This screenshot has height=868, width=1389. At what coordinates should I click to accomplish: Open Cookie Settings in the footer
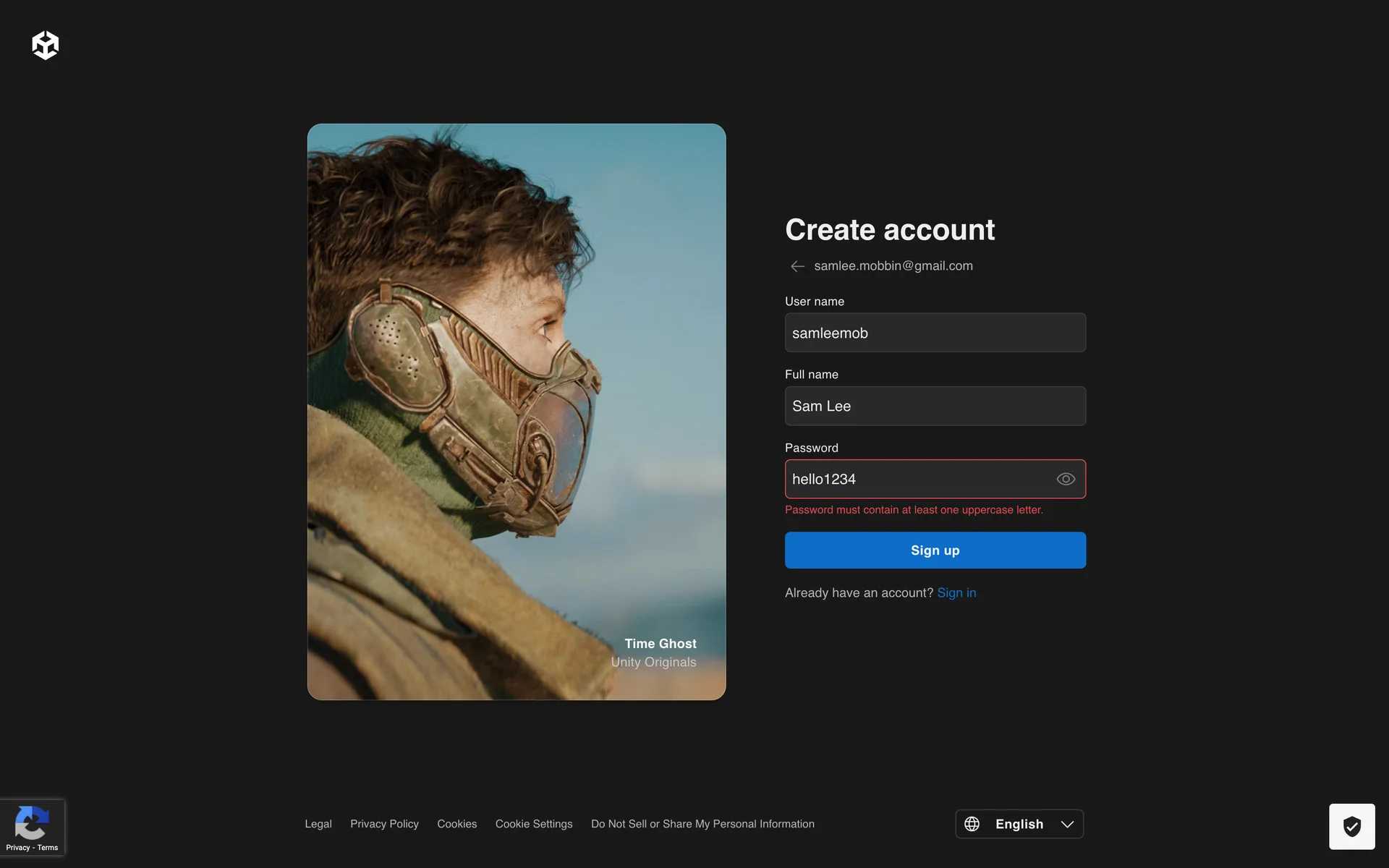tap(533, 824)
